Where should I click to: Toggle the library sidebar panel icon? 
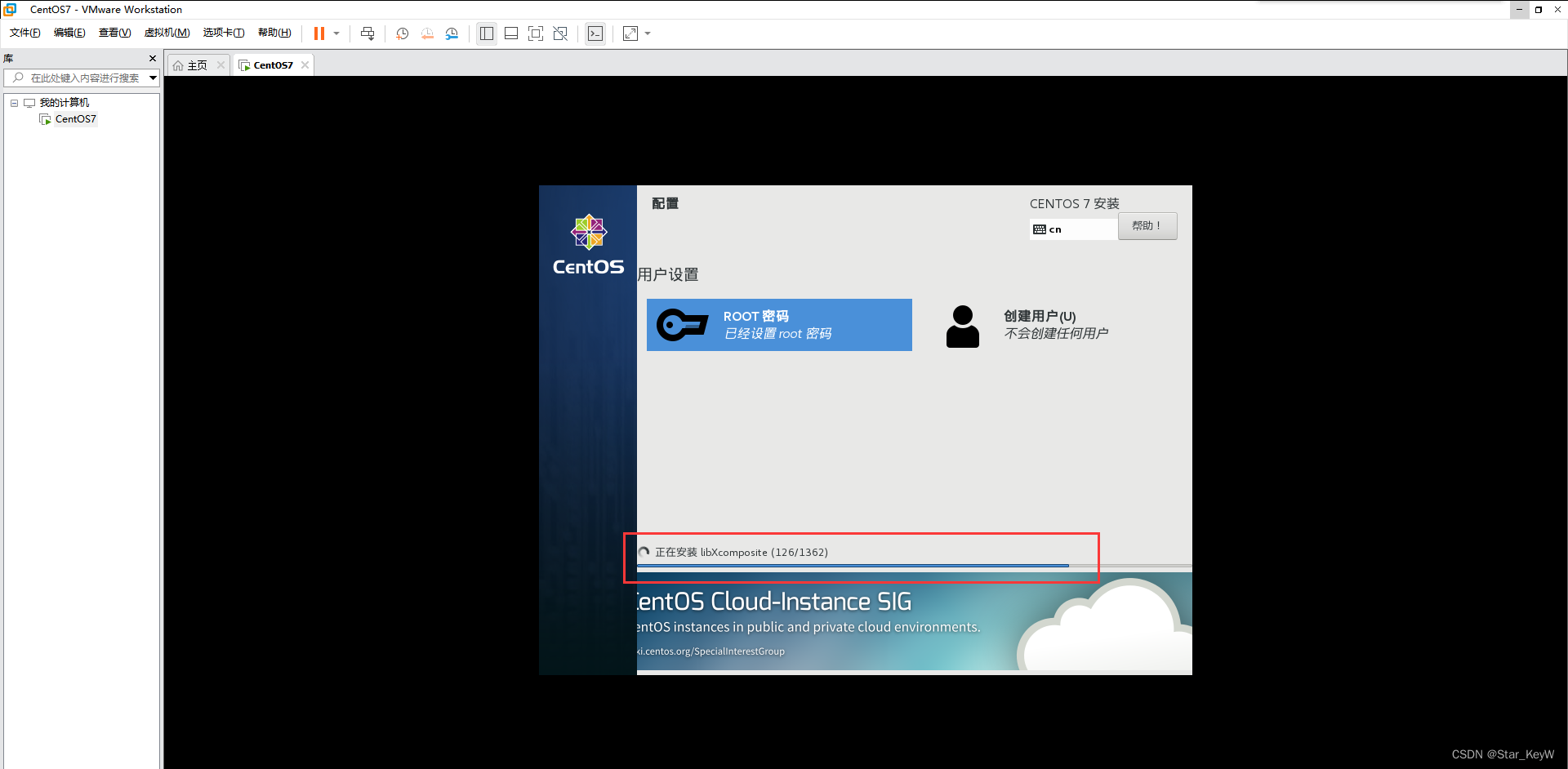(x=487, y=33)
